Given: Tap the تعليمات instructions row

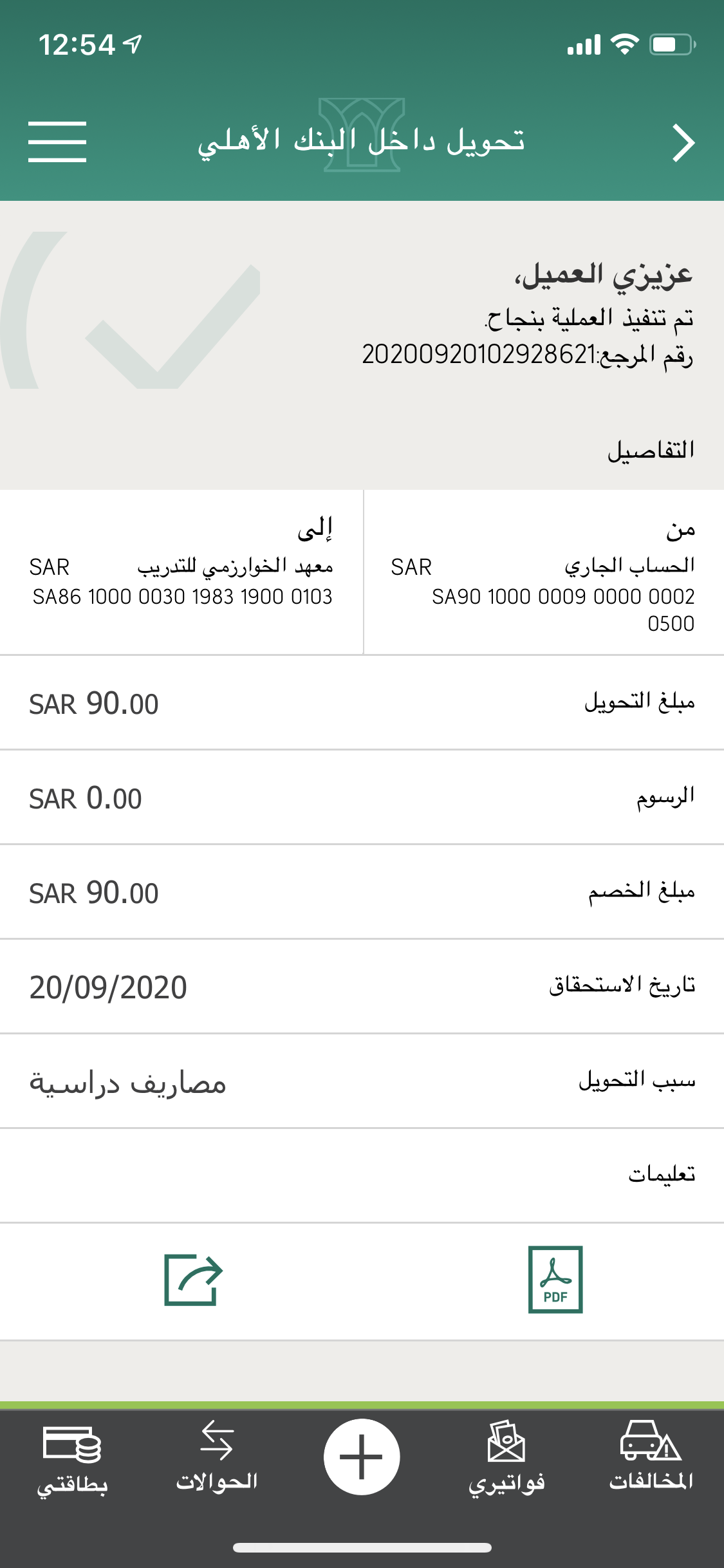Looking at the screenshot, I should coord(362,1175).
